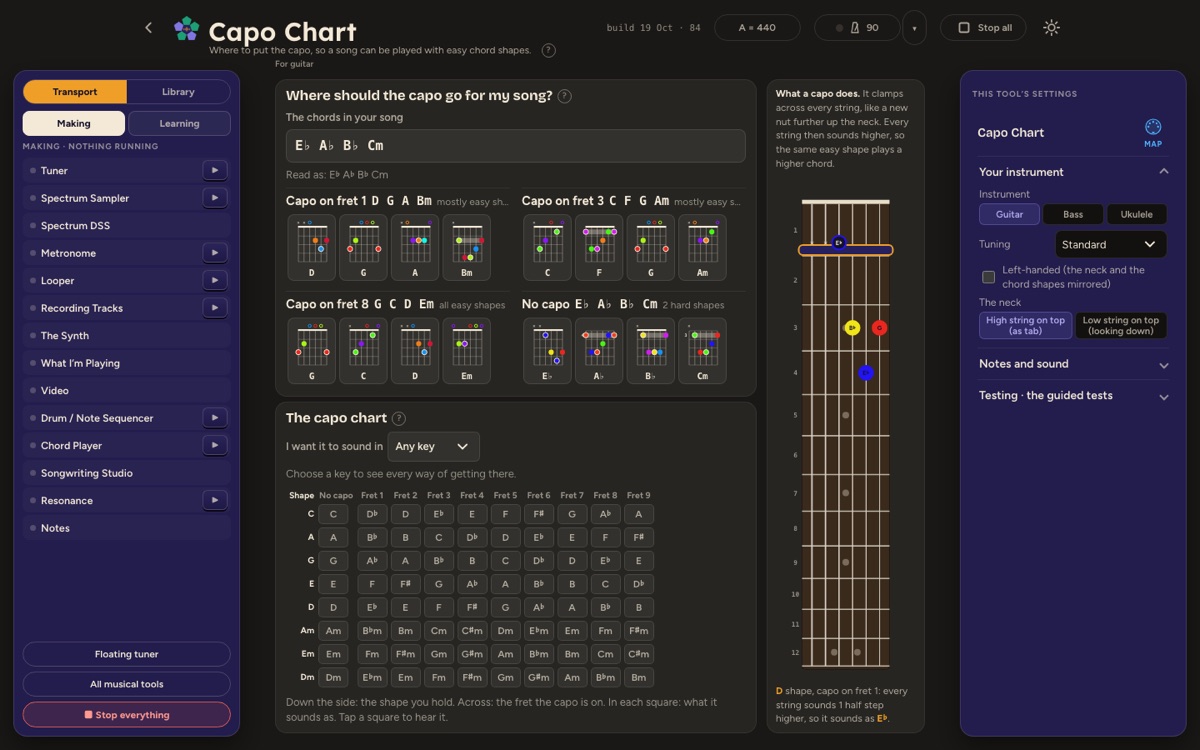Click the Stop everything button
Image resolution: width=1200 pixels, height=750 pixels.
(126, 715)
